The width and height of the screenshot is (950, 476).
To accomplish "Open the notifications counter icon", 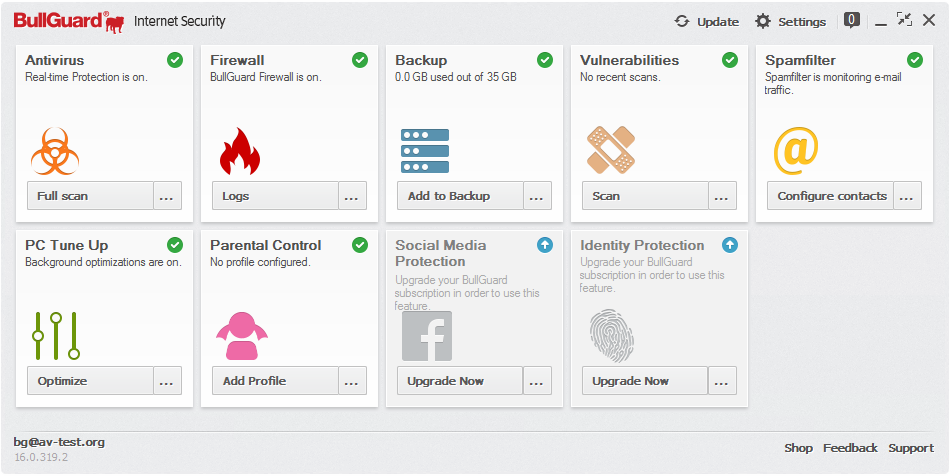I will coord(851,20).
